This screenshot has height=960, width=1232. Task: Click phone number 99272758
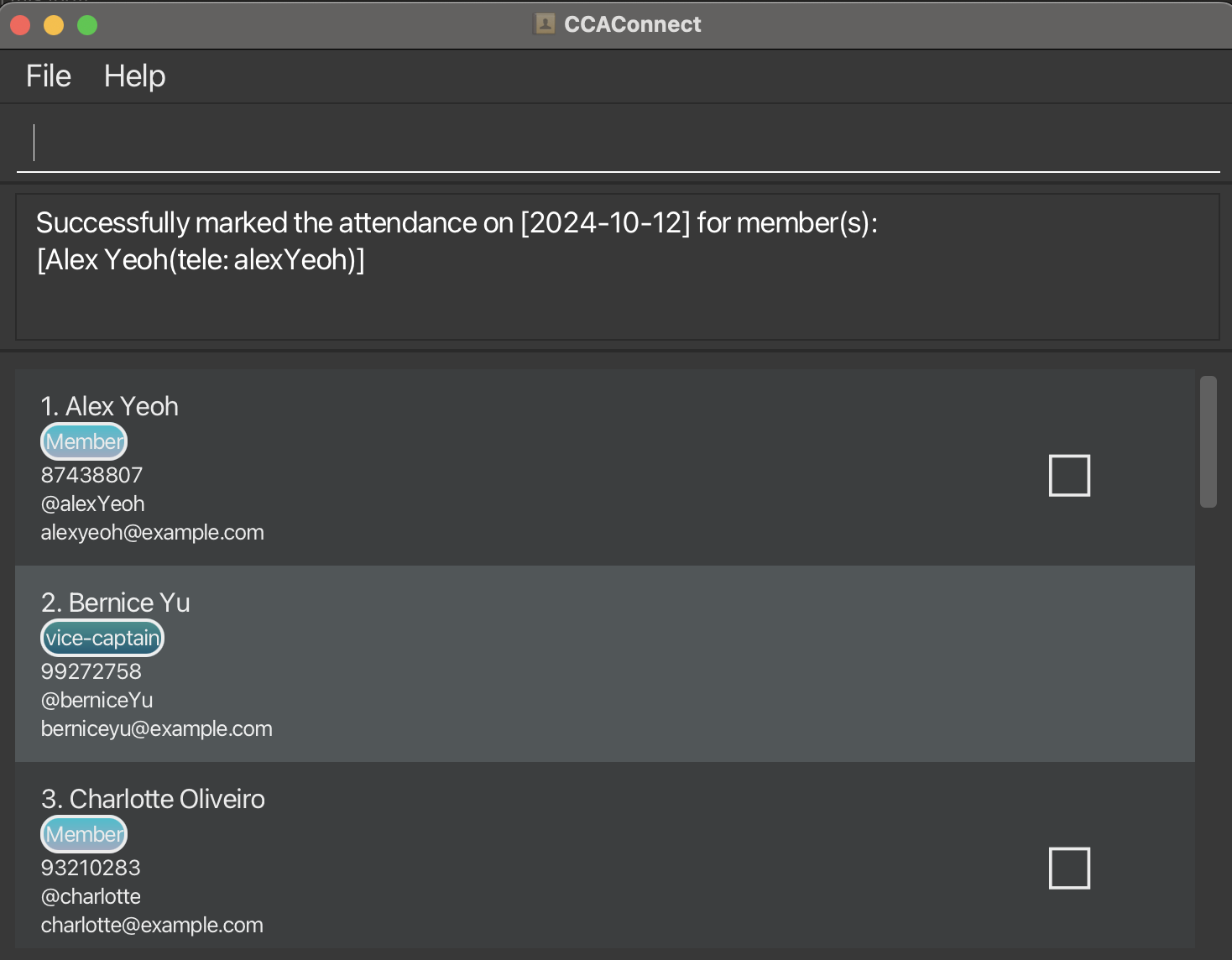tap(91, 671)
